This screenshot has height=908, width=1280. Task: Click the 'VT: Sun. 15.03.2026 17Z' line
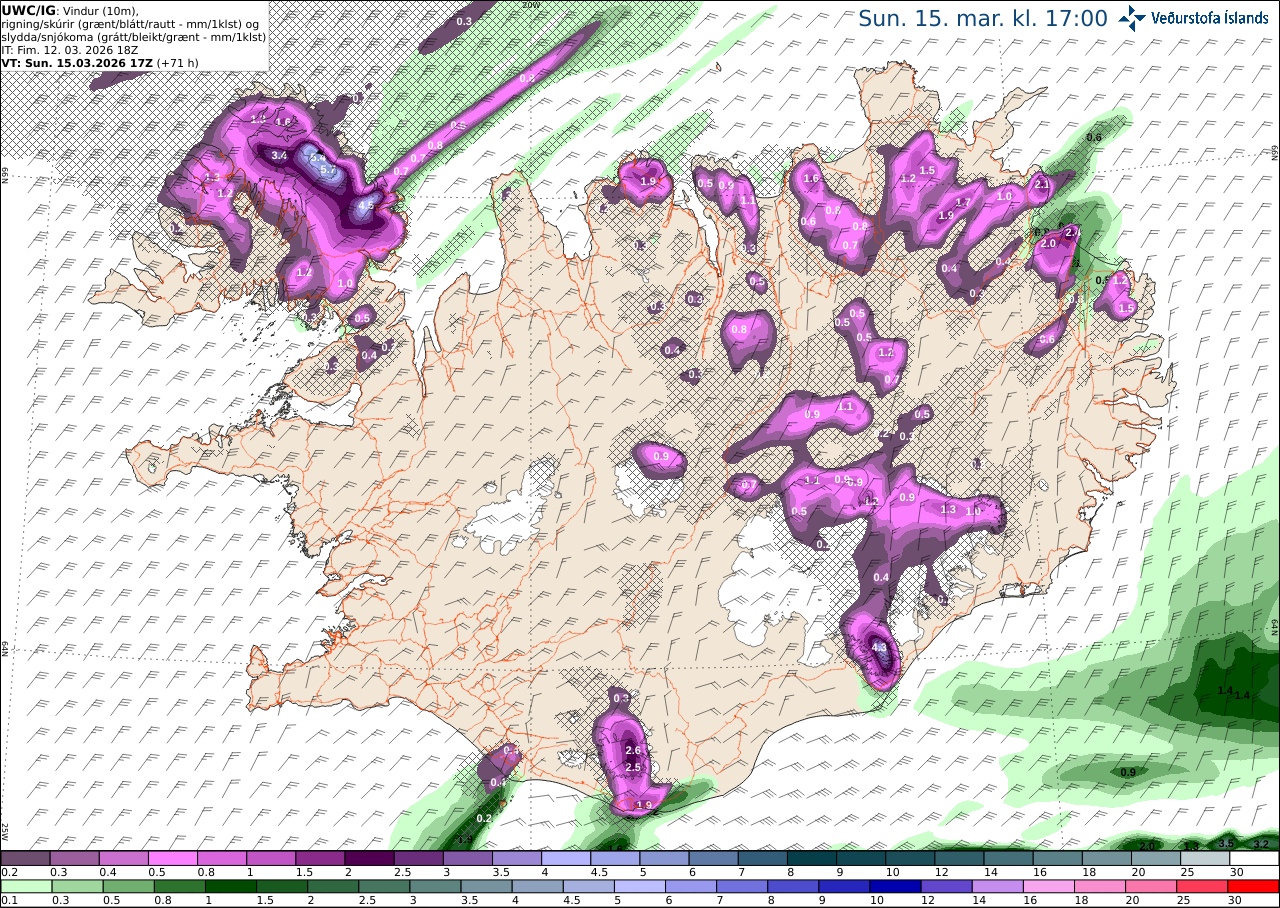pos(76,62)
